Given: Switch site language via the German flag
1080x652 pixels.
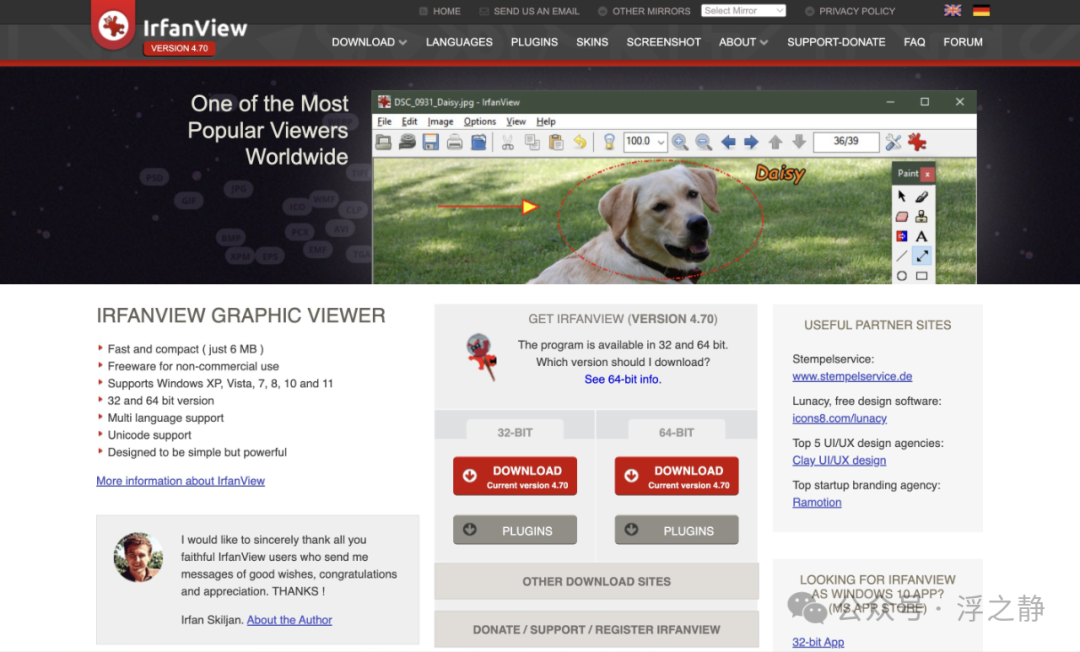Looking at the screenshot, I should pos(982,10).
